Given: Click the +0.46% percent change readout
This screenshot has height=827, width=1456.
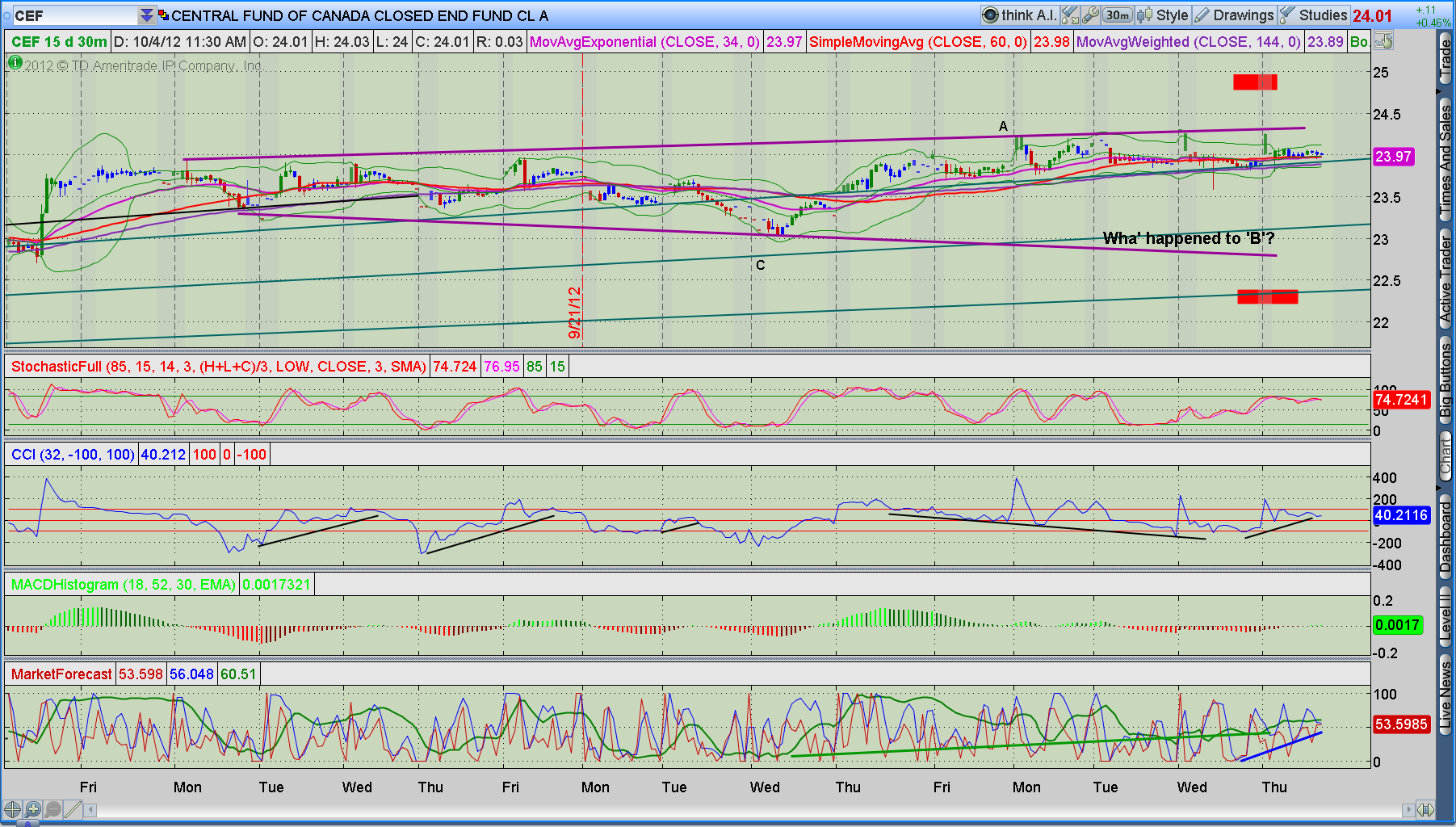Looking at the screenshot, I should (1433, 23).
